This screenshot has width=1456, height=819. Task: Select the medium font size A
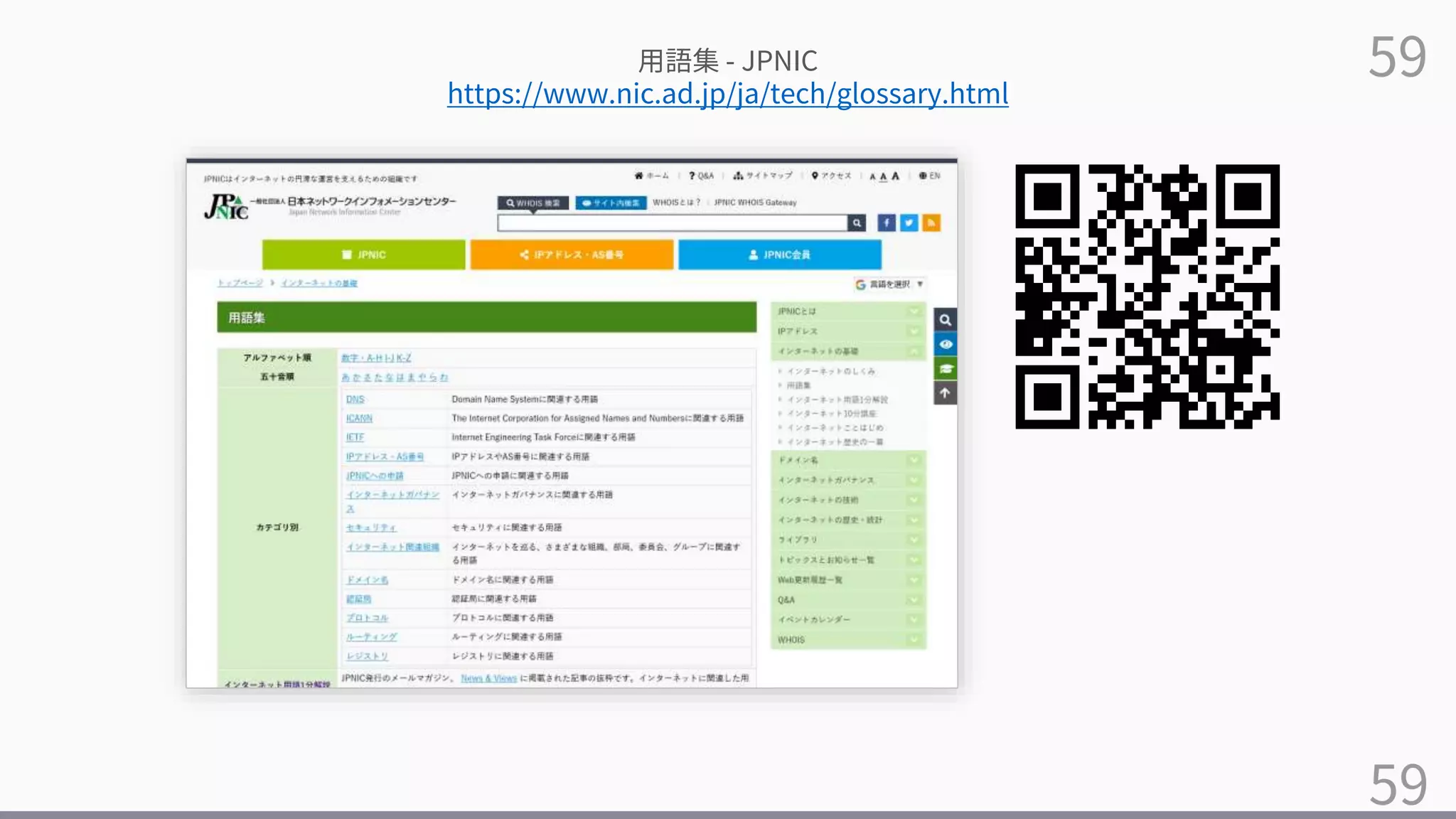(x=883, y=176)
